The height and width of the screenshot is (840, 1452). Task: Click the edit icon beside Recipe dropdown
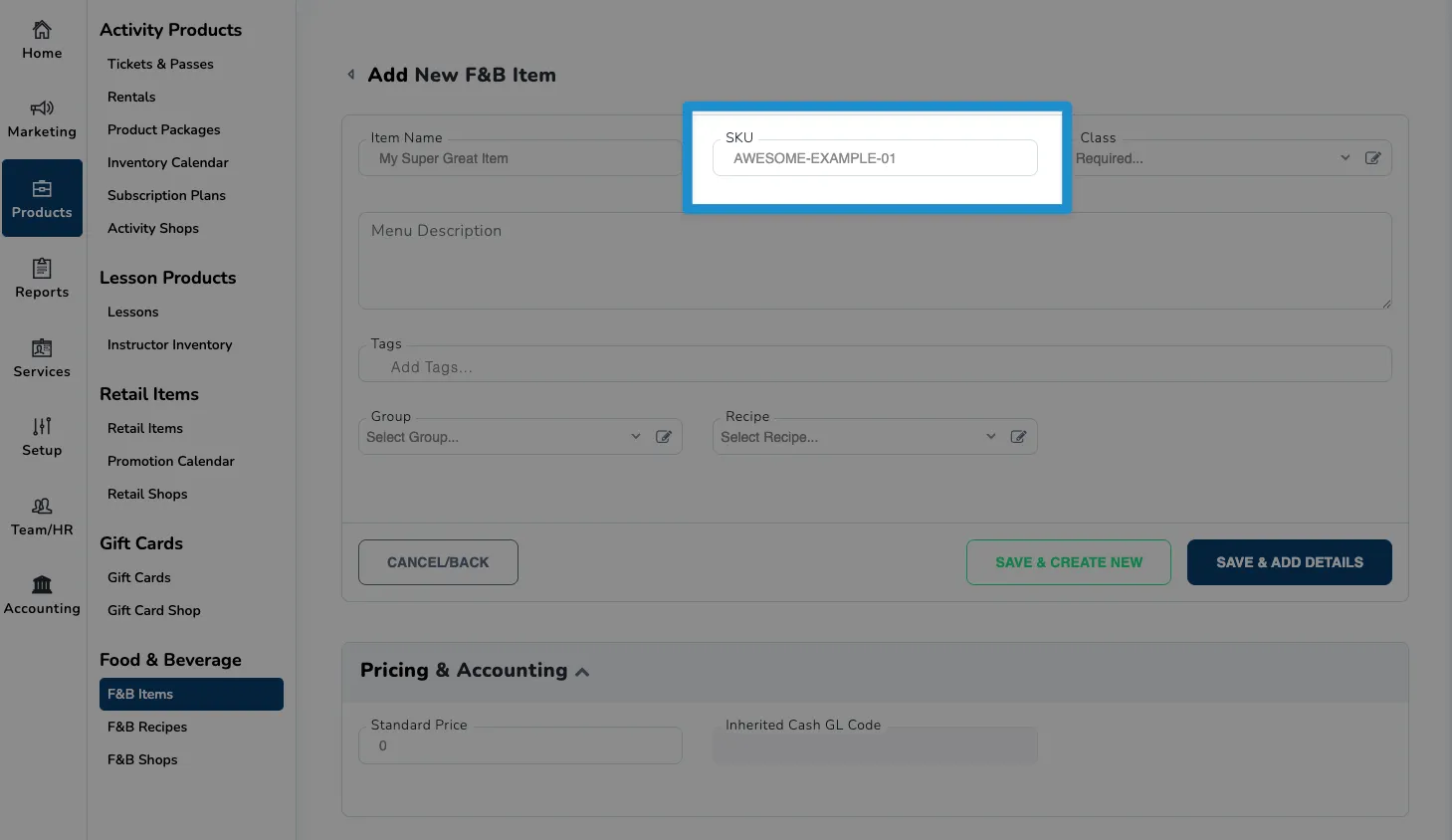[x=1018, y=437]
